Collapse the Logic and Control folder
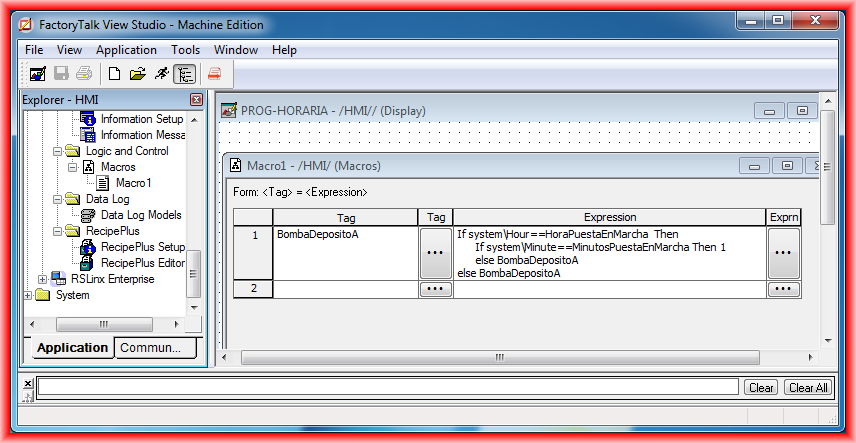 [x=58, y=151]
